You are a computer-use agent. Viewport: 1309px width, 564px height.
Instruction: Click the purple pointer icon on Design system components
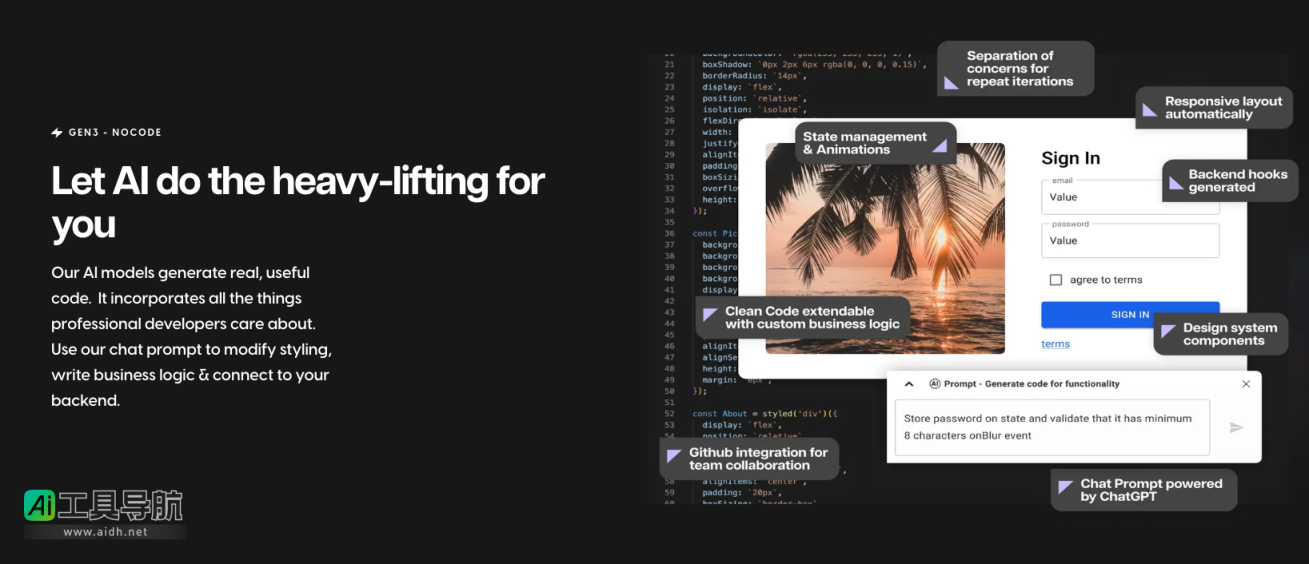1168,333
